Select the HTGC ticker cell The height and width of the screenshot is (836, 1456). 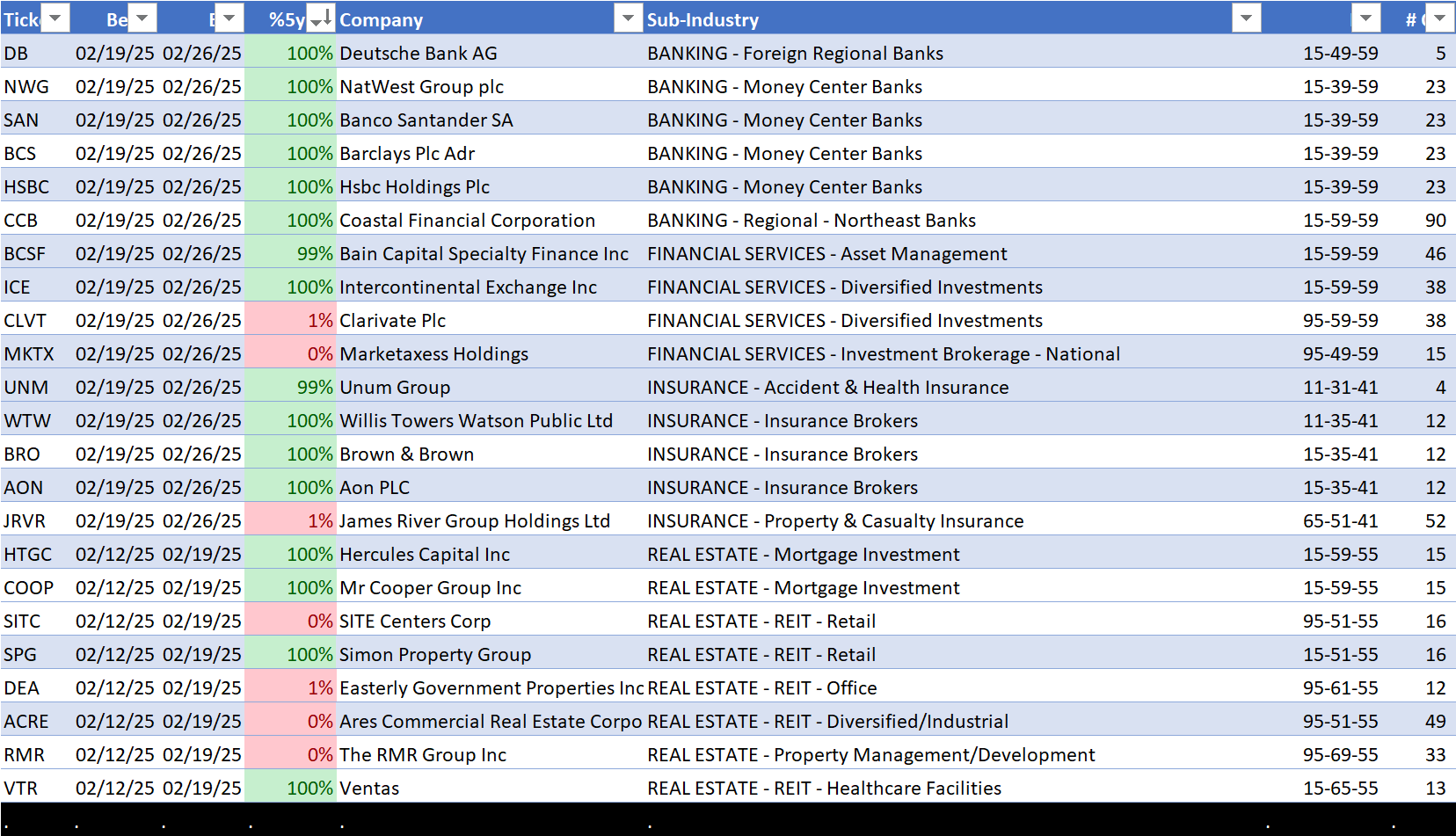coord(36,554)
